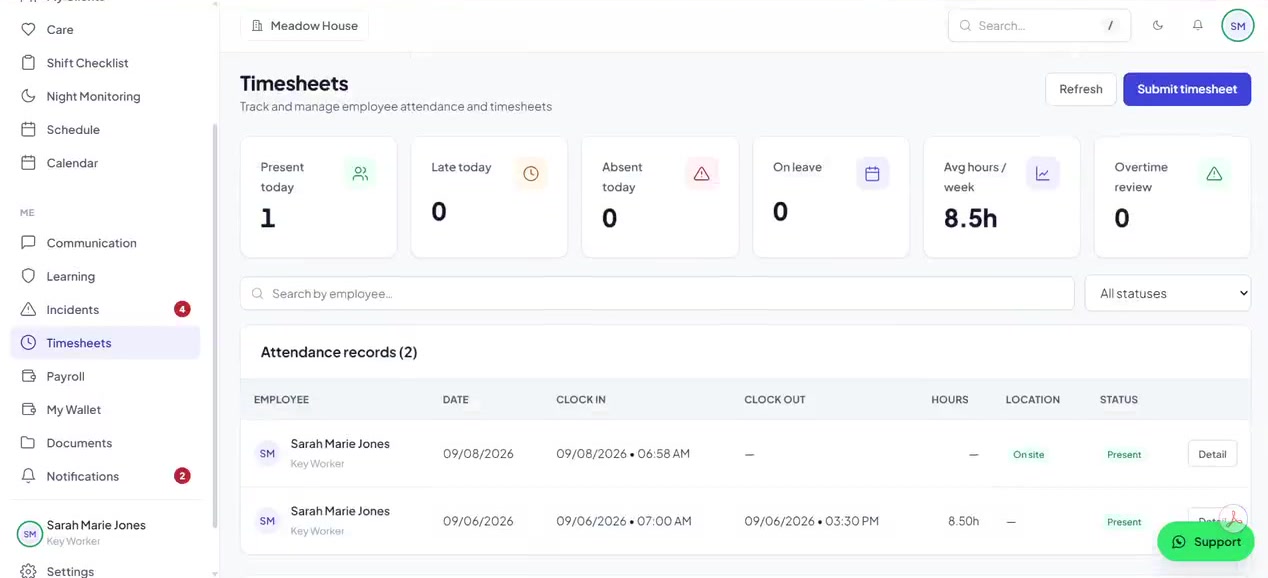The height and width of the screenshot is (578, 1268).
Task: Open Detail for the 09/08/2026 record
Action: click(1212, 454)
